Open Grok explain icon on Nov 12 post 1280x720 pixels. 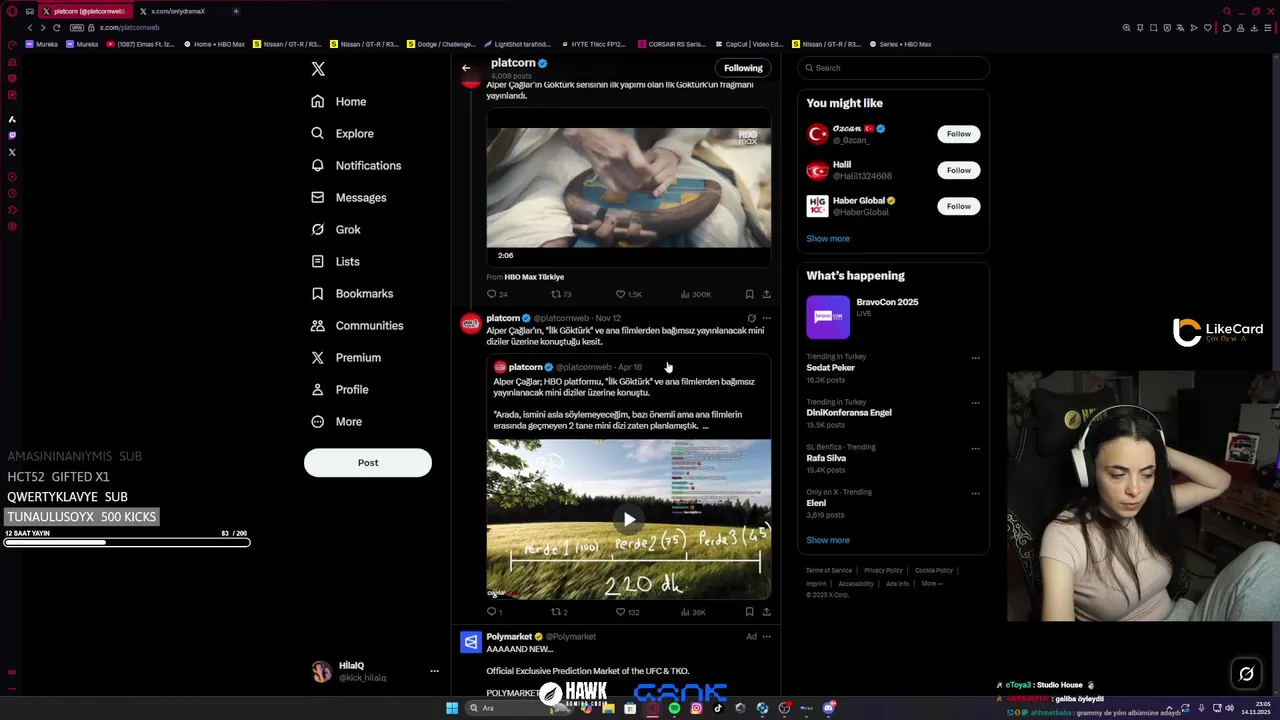click(x=751, y=318)
